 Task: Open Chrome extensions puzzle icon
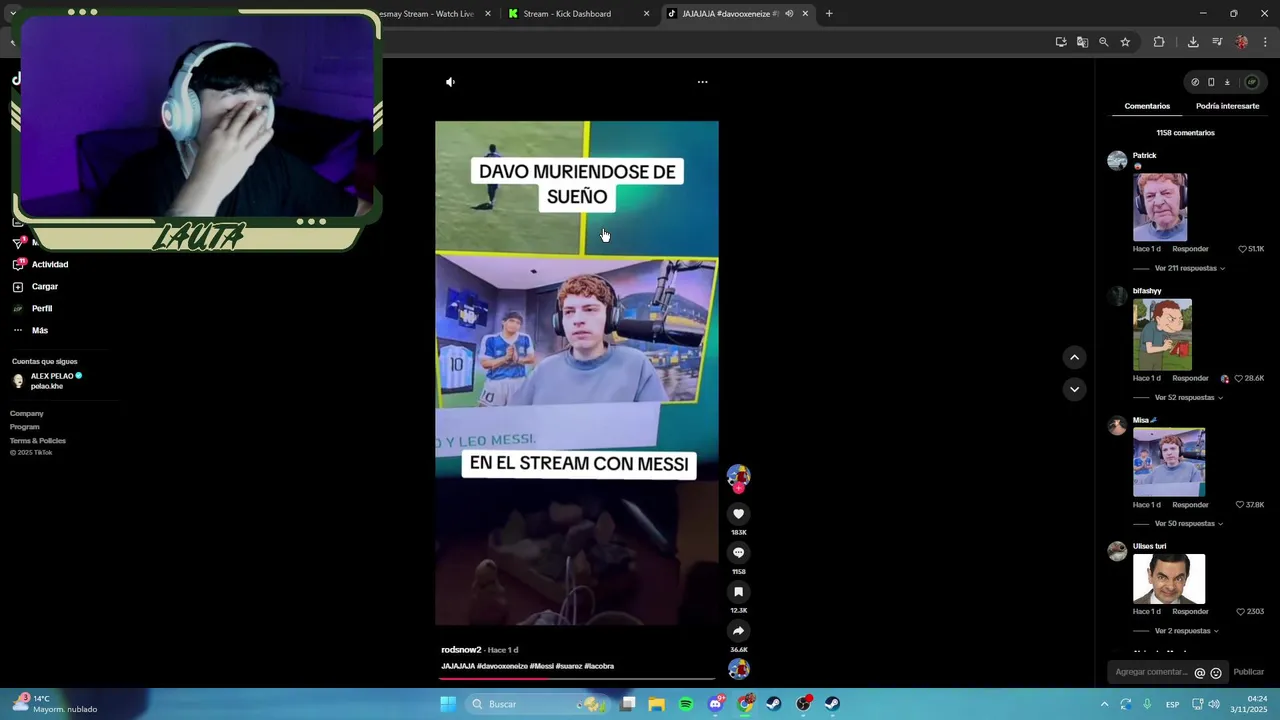1159,42
